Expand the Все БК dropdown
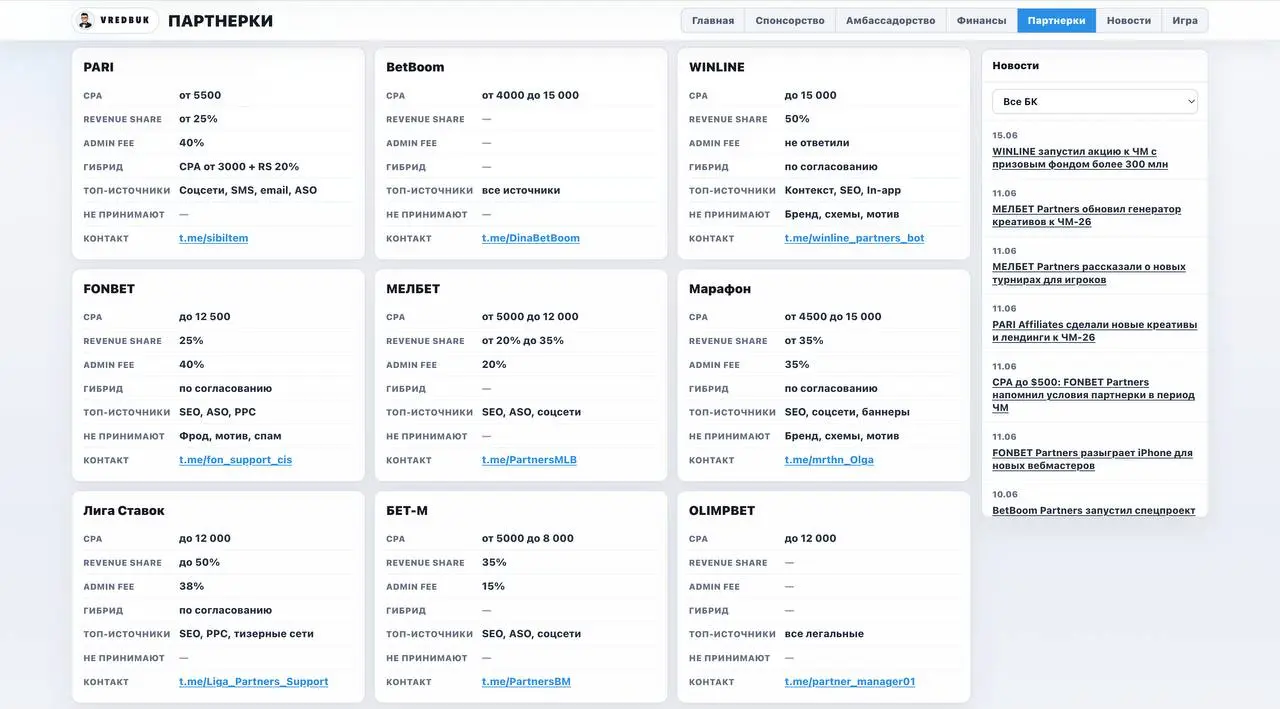The width and height of the screenshot is (1280, 709). (x=1095, y=101)
